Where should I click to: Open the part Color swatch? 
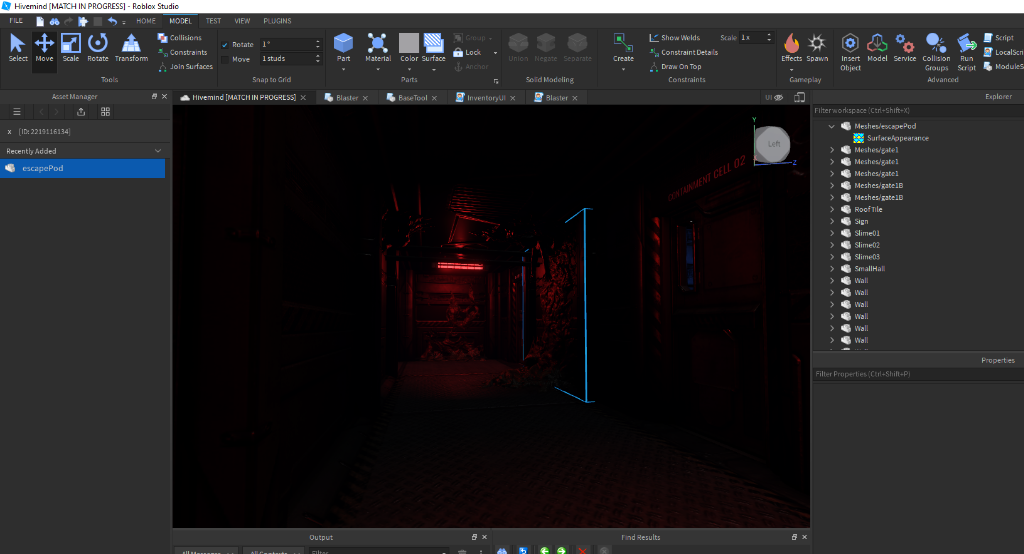(409, 43)
